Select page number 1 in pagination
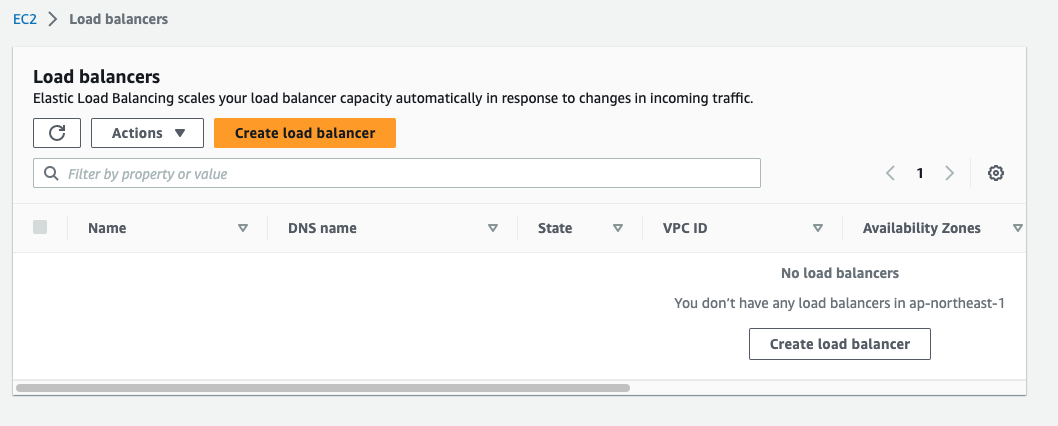Screen dimensions: 1058x426 tap(920, 174)
